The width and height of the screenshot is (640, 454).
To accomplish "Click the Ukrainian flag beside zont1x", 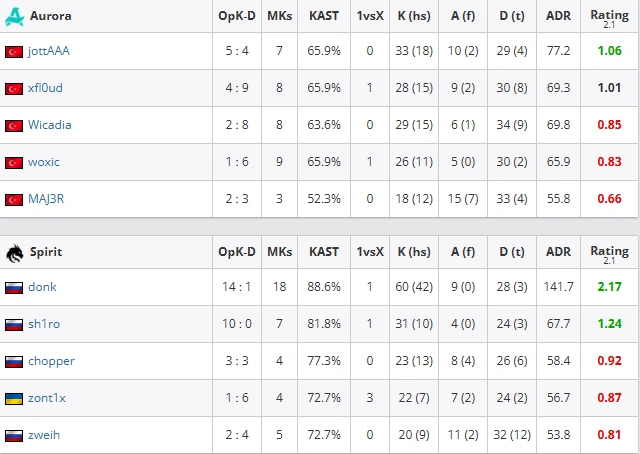I will pos(14,399).
